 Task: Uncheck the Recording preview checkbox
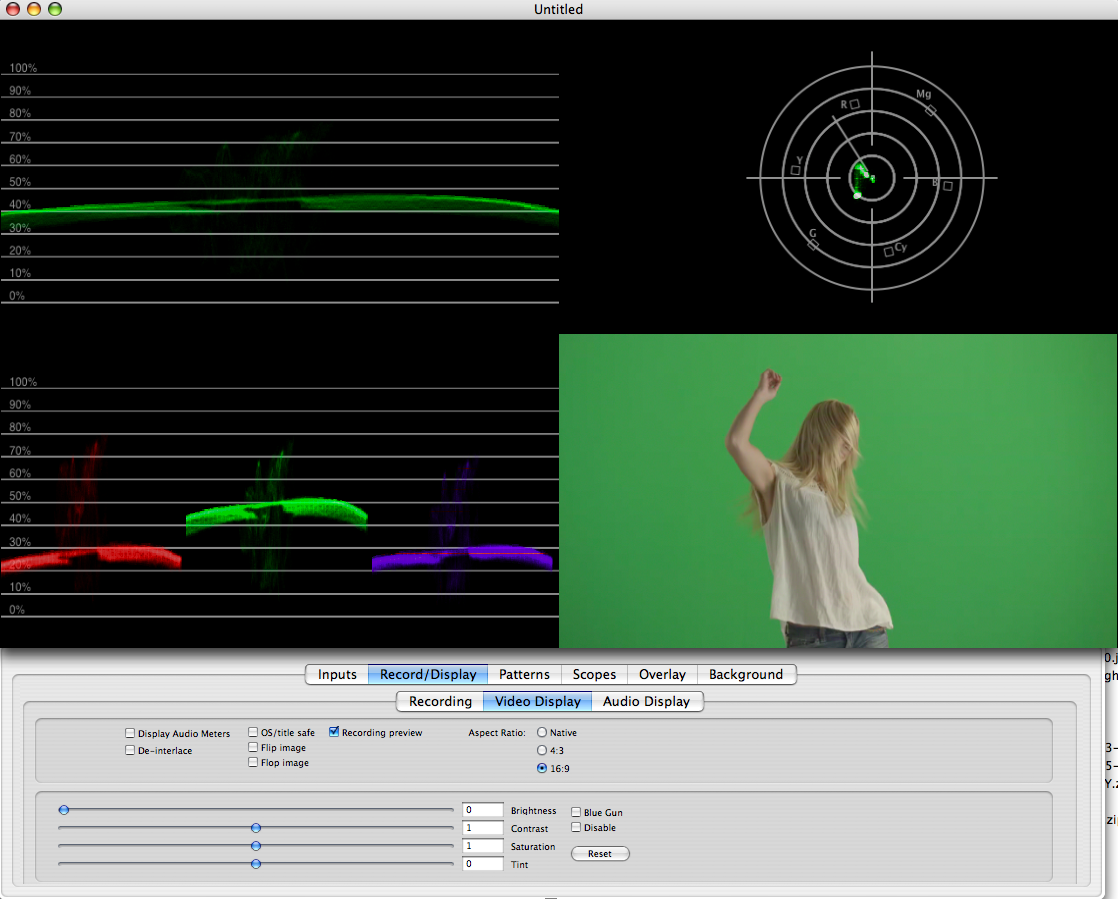point(334,732)
